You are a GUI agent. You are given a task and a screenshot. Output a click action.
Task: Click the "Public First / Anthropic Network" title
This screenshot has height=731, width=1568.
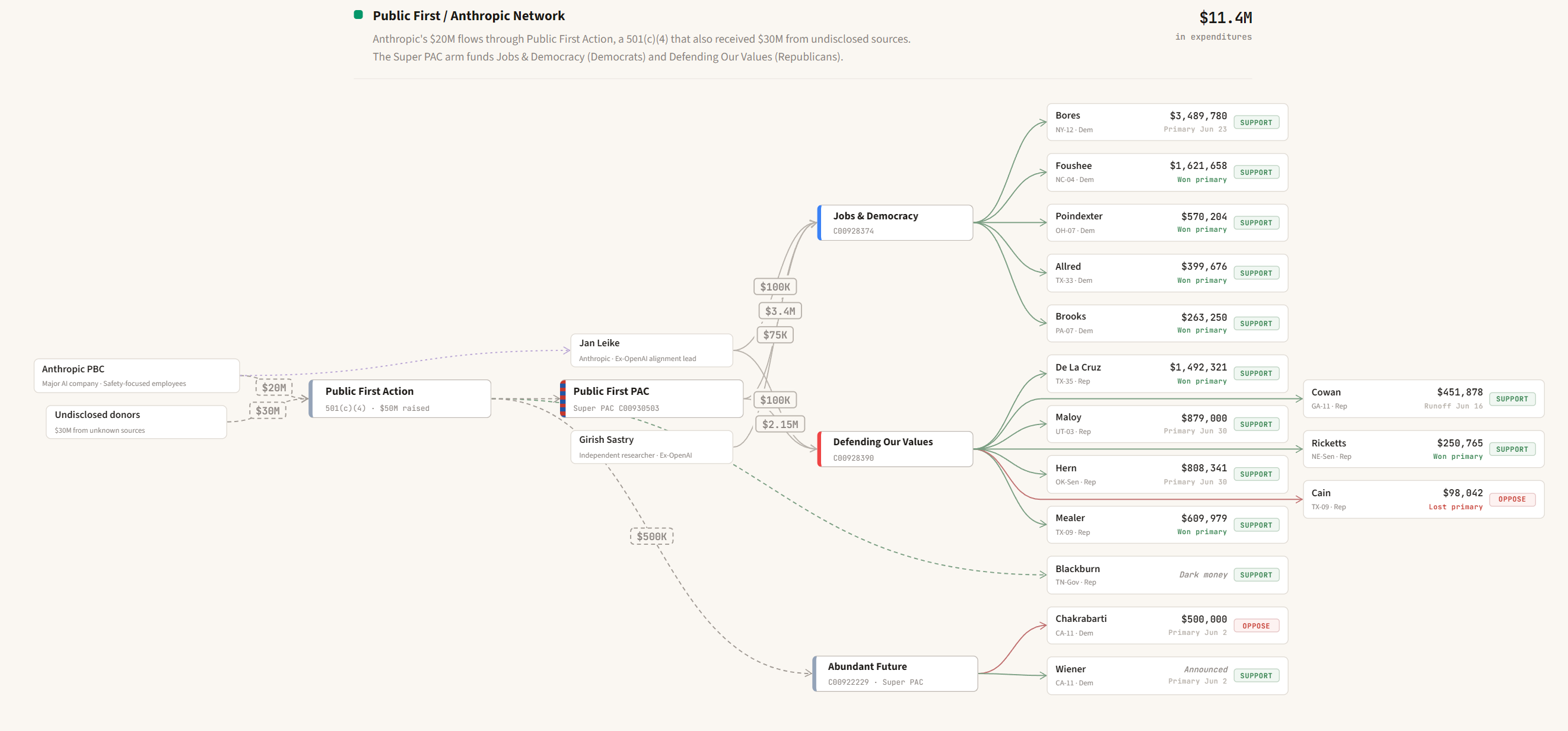(x=469, y=15)
